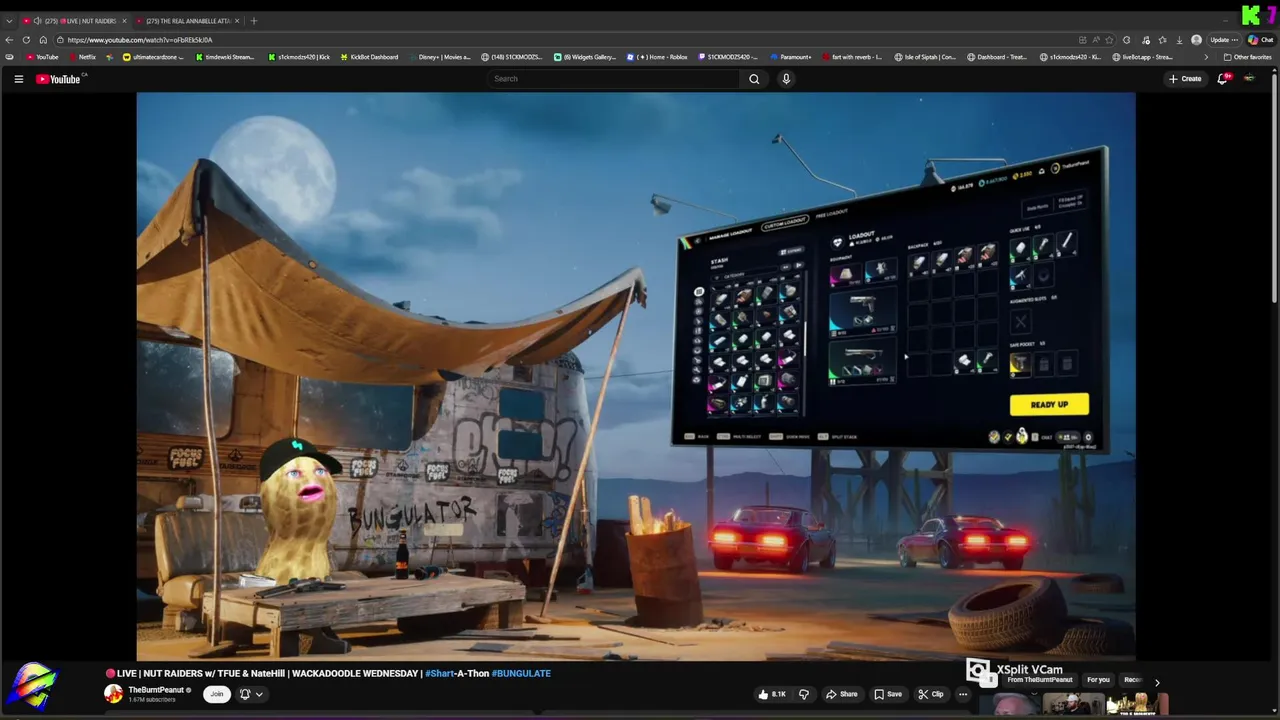Screen dimensions: 1280x720
Task: Open TheBurntPeanut channel avatar
Action: [x=114, y=694]
